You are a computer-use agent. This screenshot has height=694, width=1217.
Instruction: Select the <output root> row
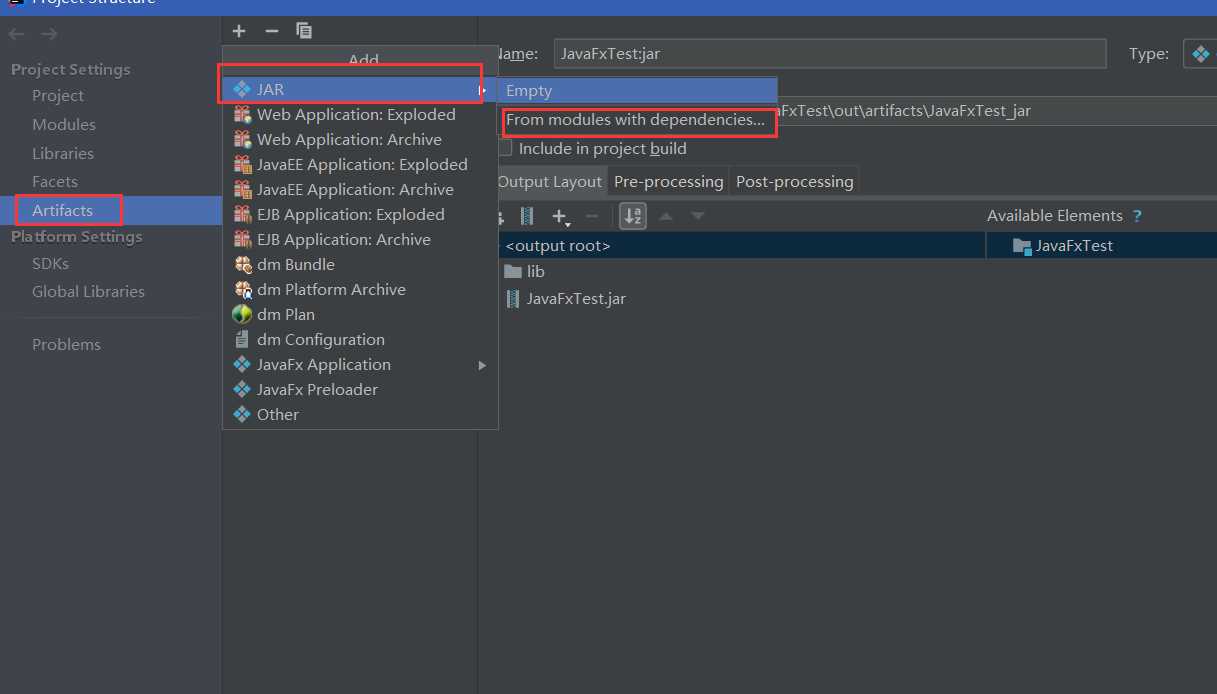pyautogui.click(x=740, y=245)
